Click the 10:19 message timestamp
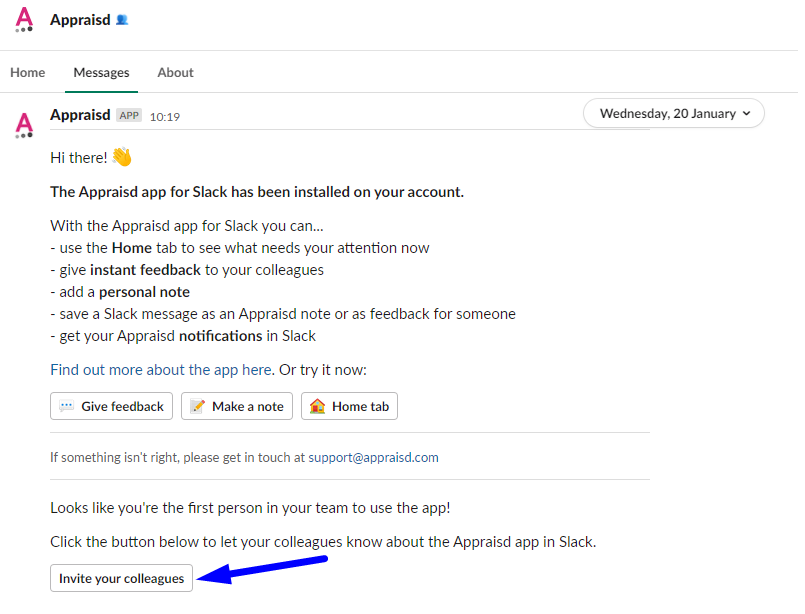Screen dimensions: 805x614 tap(165, 117)
